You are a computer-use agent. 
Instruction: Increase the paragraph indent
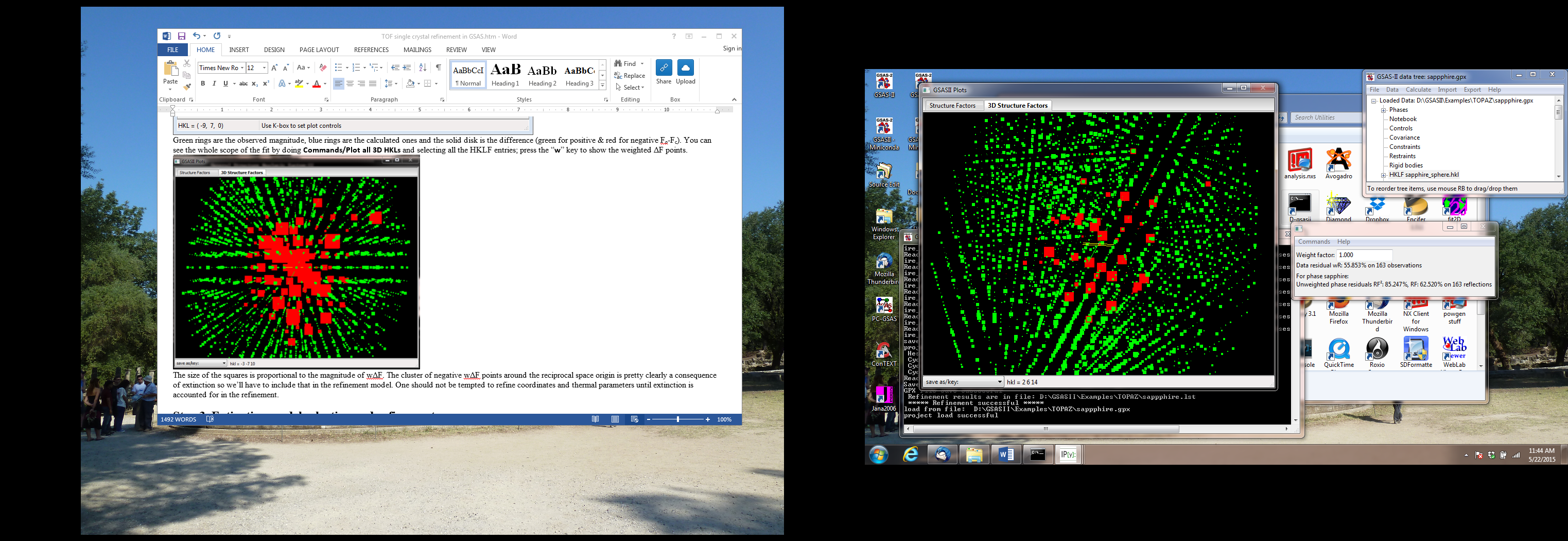point(407,67)
